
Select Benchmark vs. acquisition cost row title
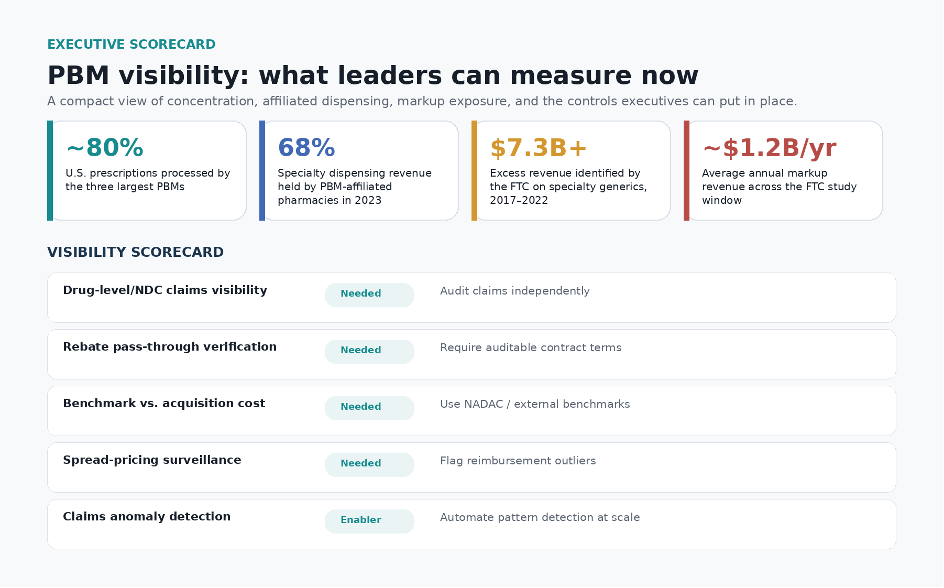(164, 403)
